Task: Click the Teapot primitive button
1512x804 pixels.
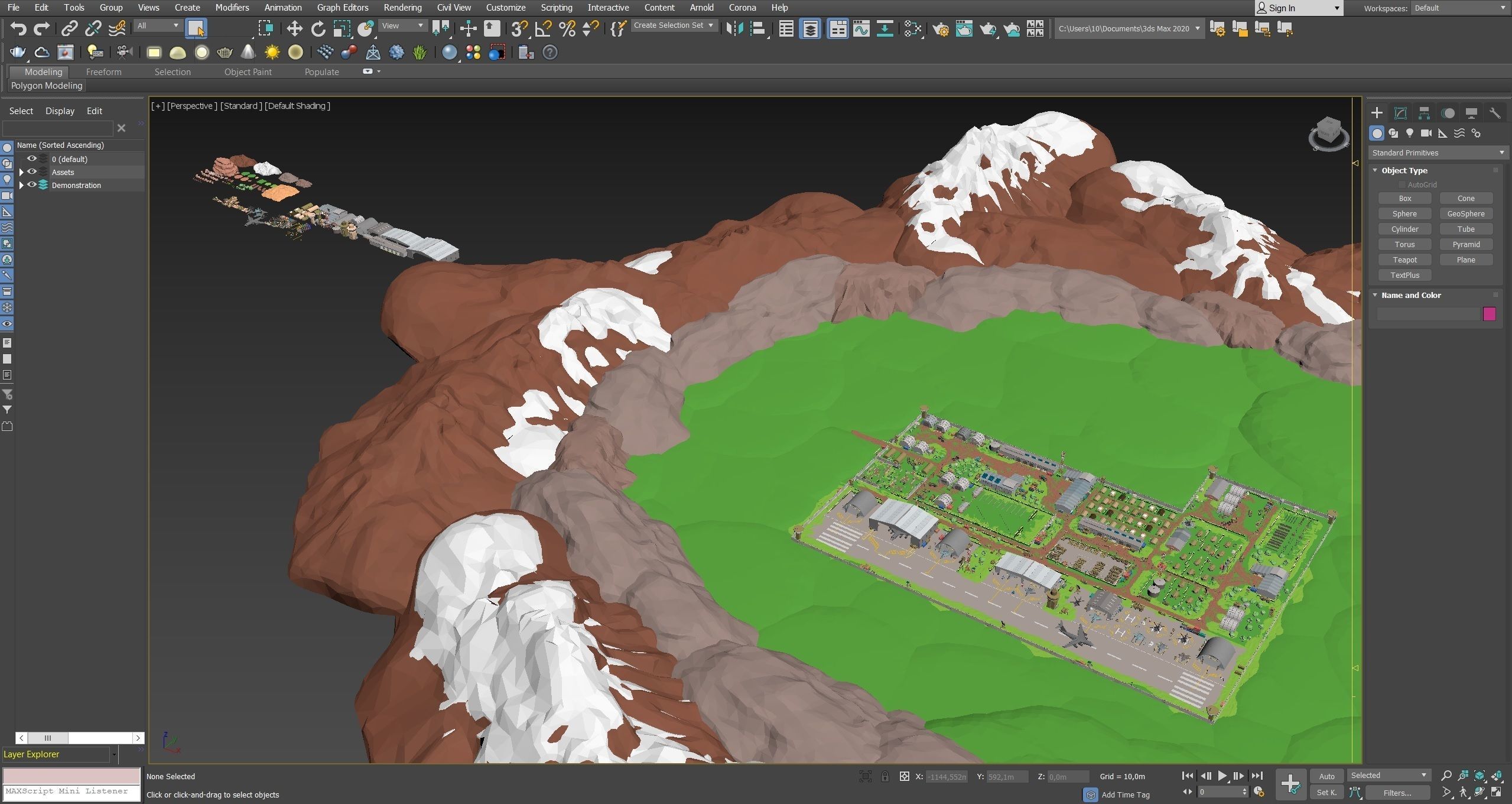Action: click(1404, 260)
